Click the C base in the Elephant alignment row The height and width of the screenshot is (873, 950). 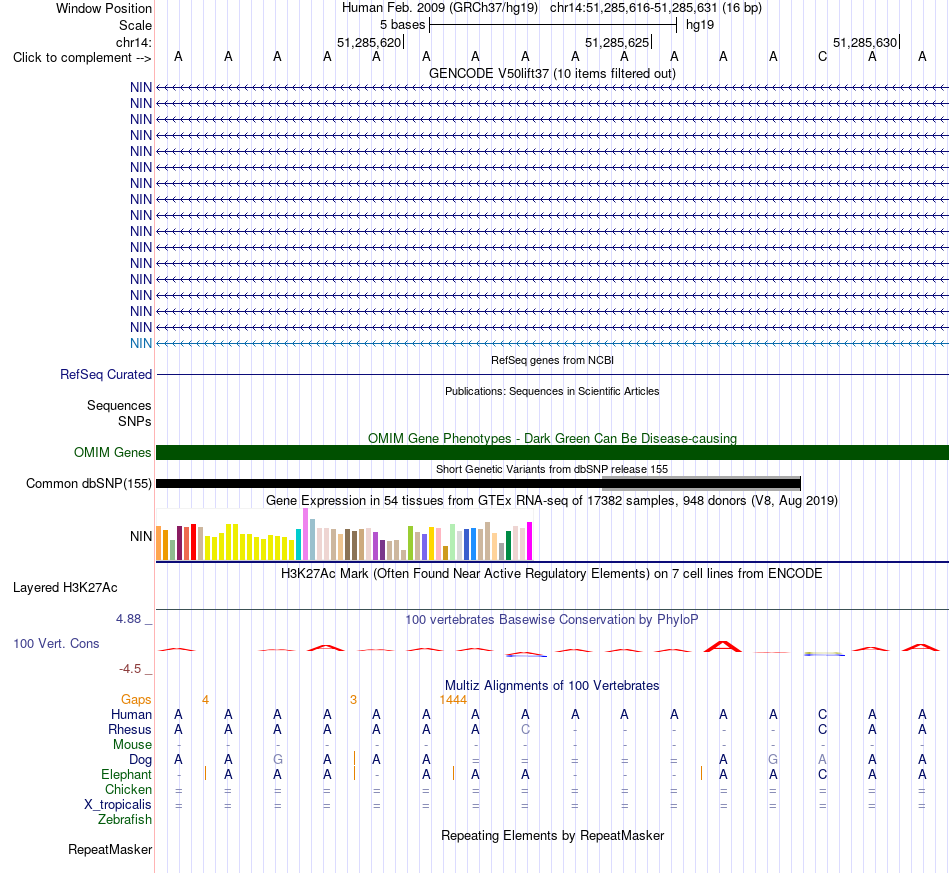(x=822, y=774)
